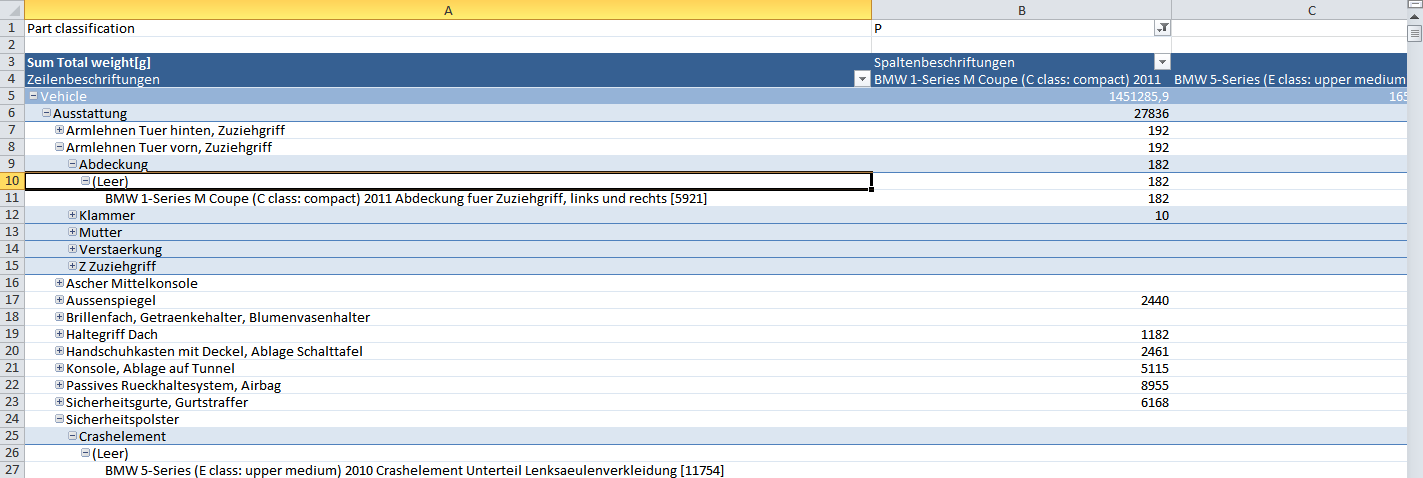Select column B header
This screenshot has height=478, width=1423.
(1021, 10)
